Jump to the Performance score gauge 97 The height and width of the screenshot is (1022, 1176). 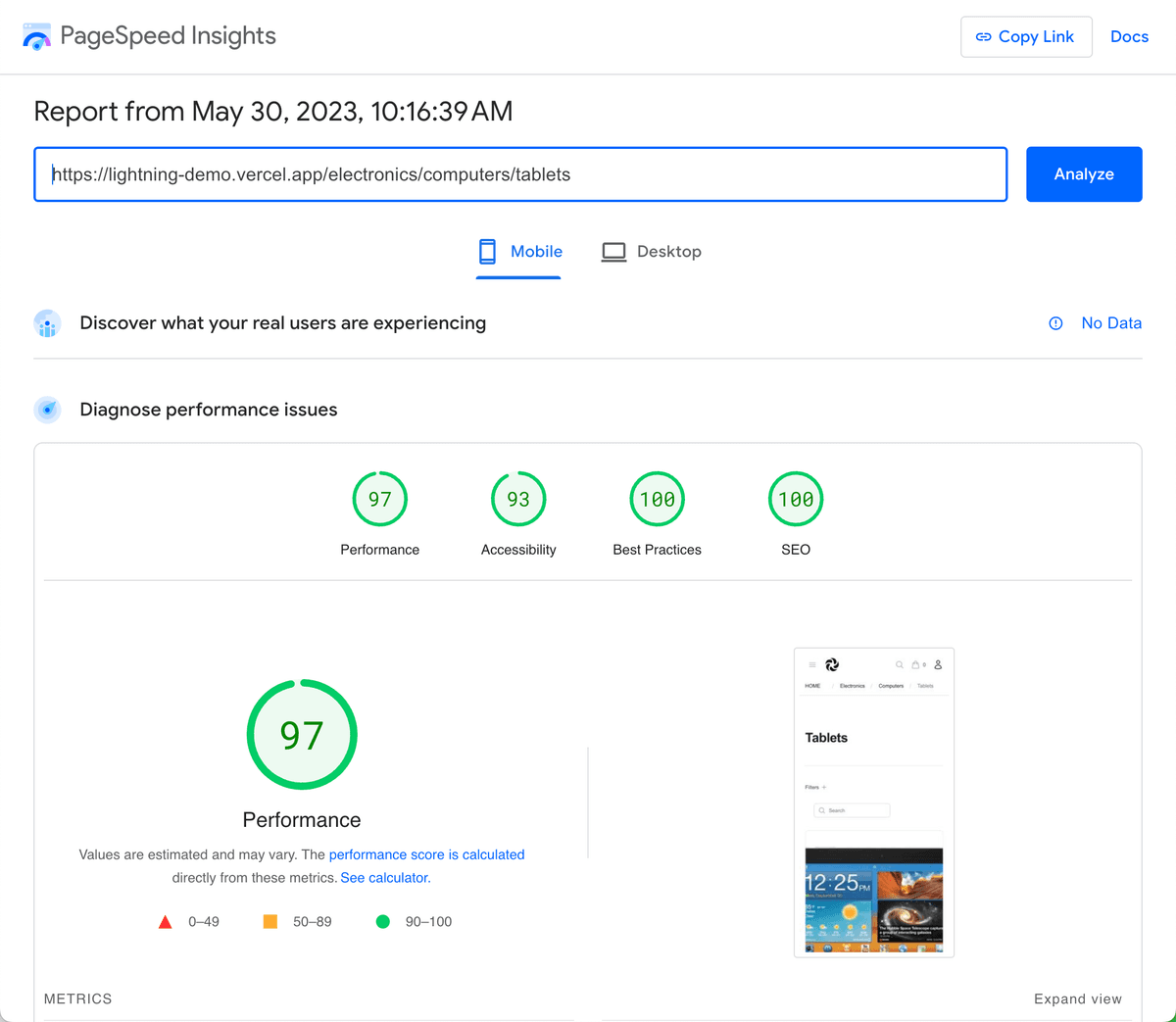pyautogui.click(x=380, y=499)
